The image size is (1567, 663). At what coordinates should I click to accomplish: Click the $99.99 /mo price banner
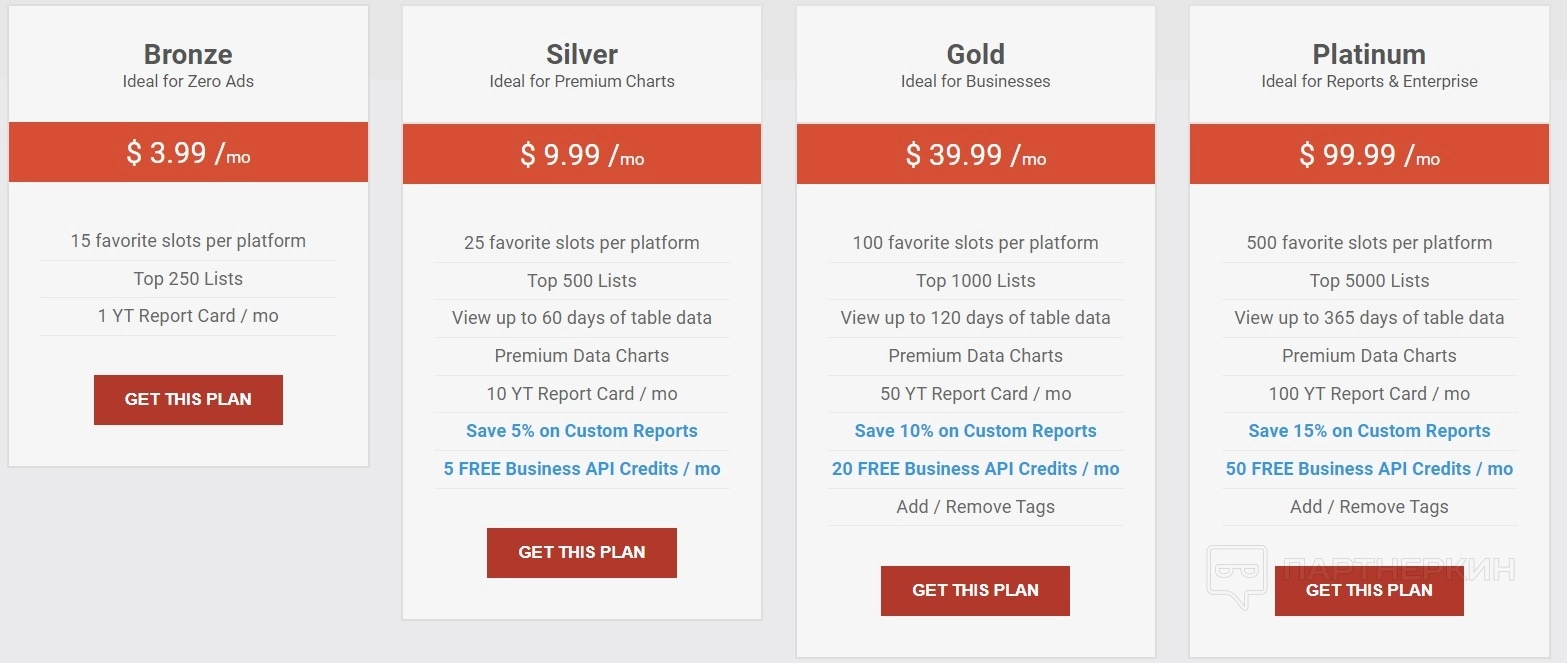[1368, 155]
